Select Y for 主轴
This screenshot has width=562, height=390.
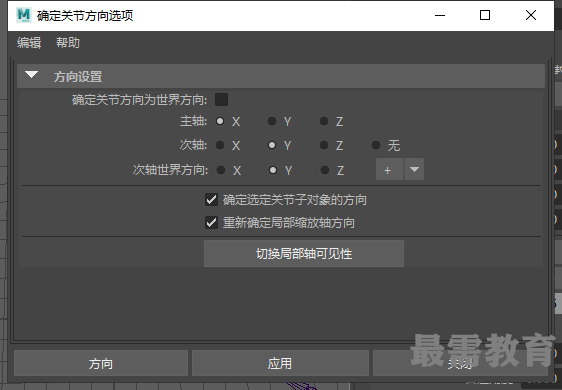[x=272, y=121]
